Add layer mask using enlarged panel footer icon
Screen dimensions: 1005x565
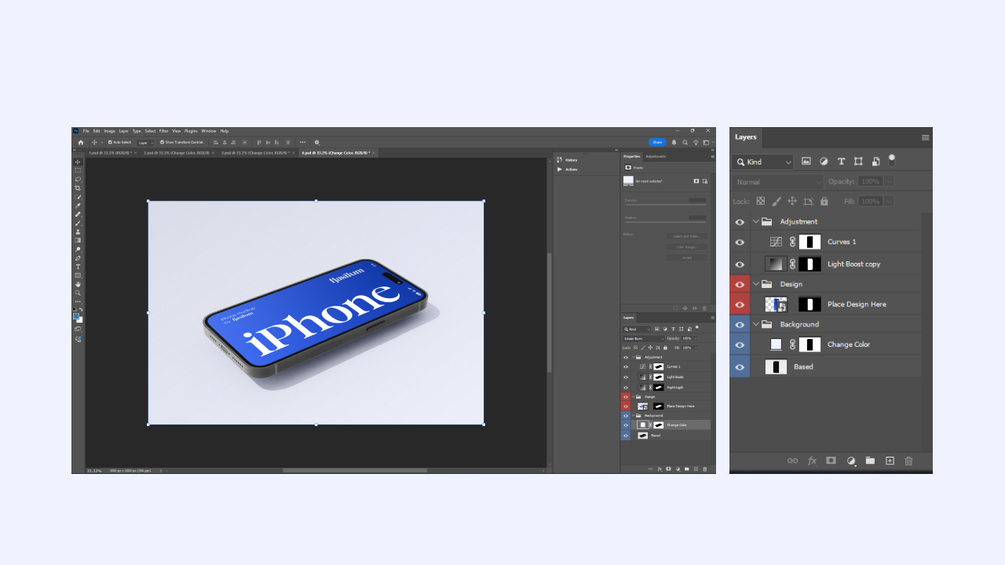tap(831, 461)
